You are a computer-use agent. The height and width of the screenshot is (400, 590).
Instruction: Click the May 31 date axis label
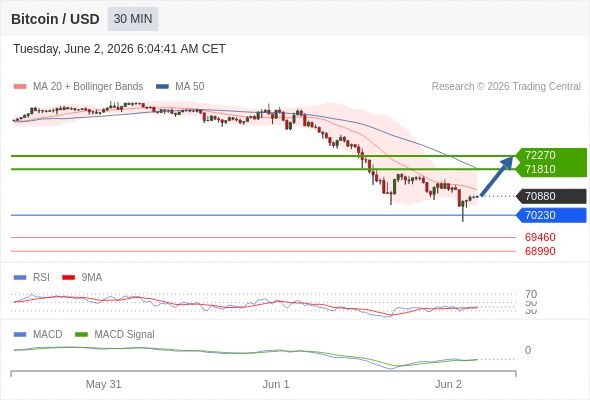click(x=103, y=384)
